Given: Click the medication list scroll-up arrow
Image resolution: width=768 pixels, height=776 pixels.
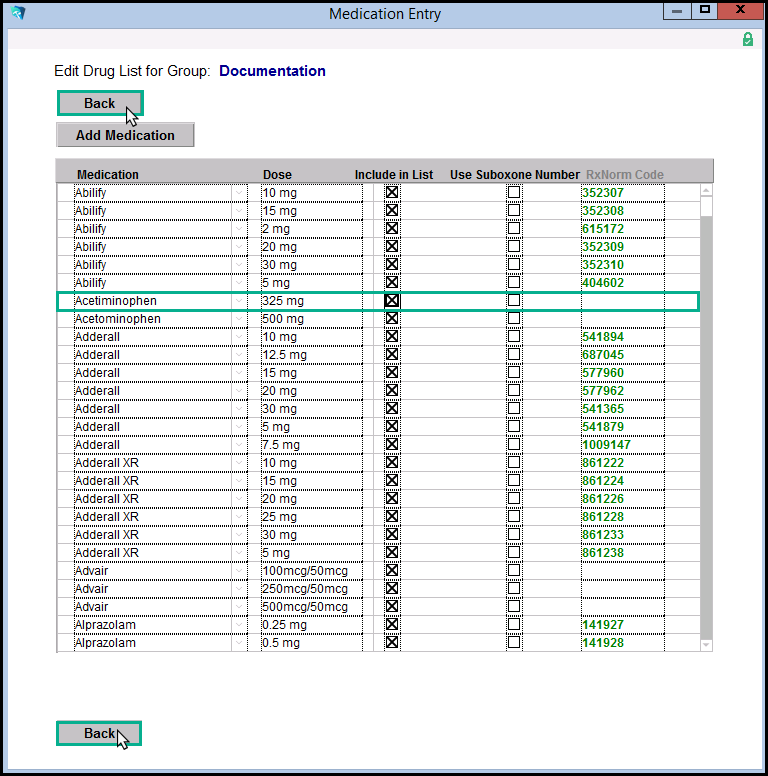Looking at the screenshot, I should pyautogui.click(x=706, y=190).
